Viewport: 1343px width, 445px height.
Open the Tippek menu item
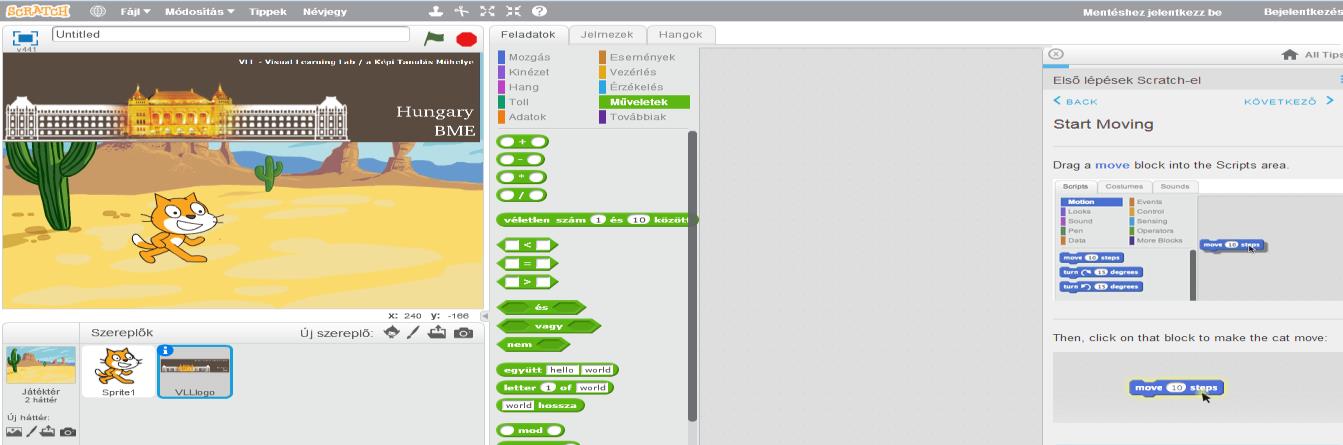click(268, 12)
